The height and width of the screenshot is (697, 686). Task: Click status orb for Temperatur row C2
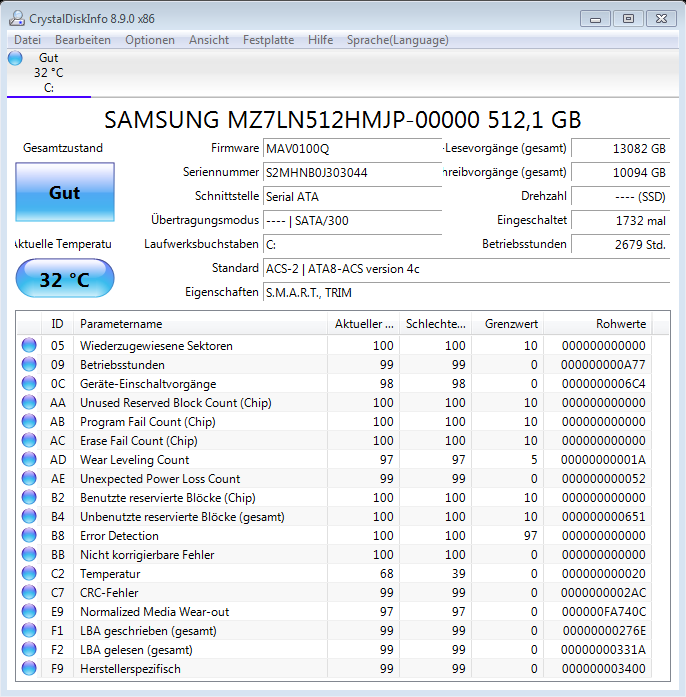tap(29, 573)
